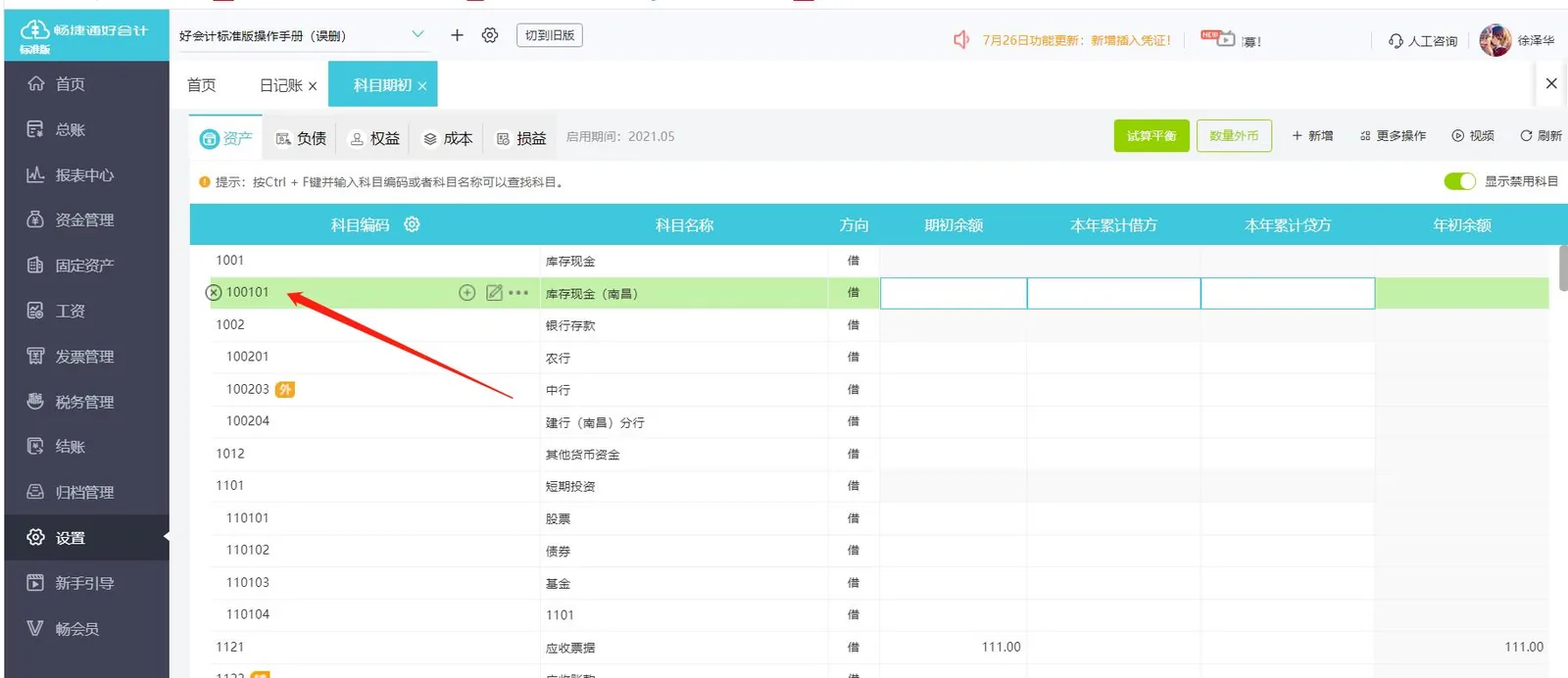Click the 新增 add button
Screen dimensions: 1568x678
(x=1312, y=136)
